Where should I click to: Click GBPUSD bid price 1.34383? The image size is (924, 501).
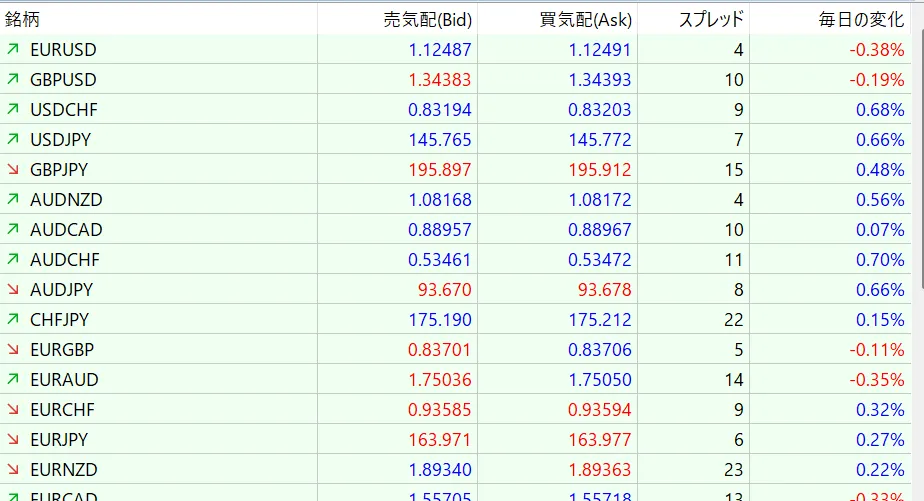[x=440, y=80]
